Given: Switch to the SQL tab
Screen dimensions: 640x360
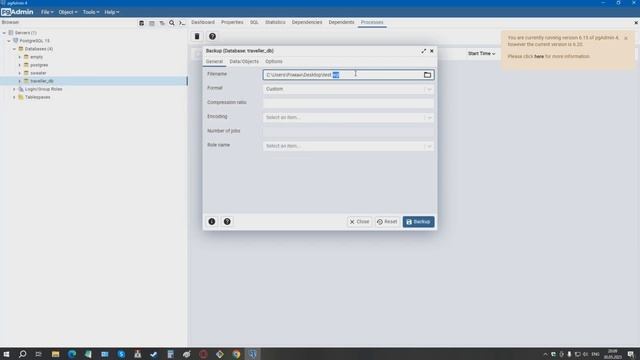Looking at the screenshot, I should 254,22.
